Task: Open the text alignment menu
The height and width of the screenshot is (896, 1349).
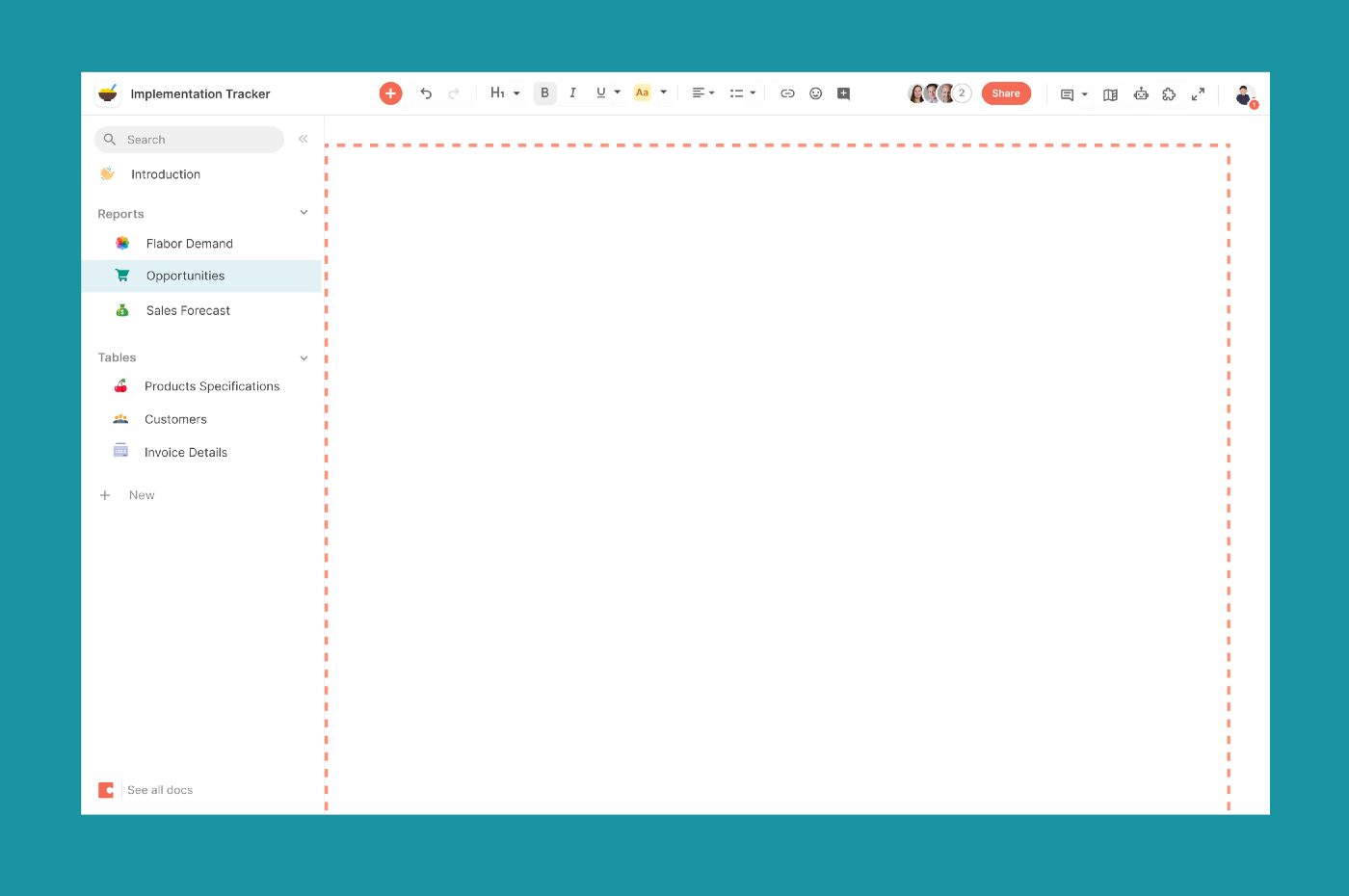Action: click(x=703, y=93)
